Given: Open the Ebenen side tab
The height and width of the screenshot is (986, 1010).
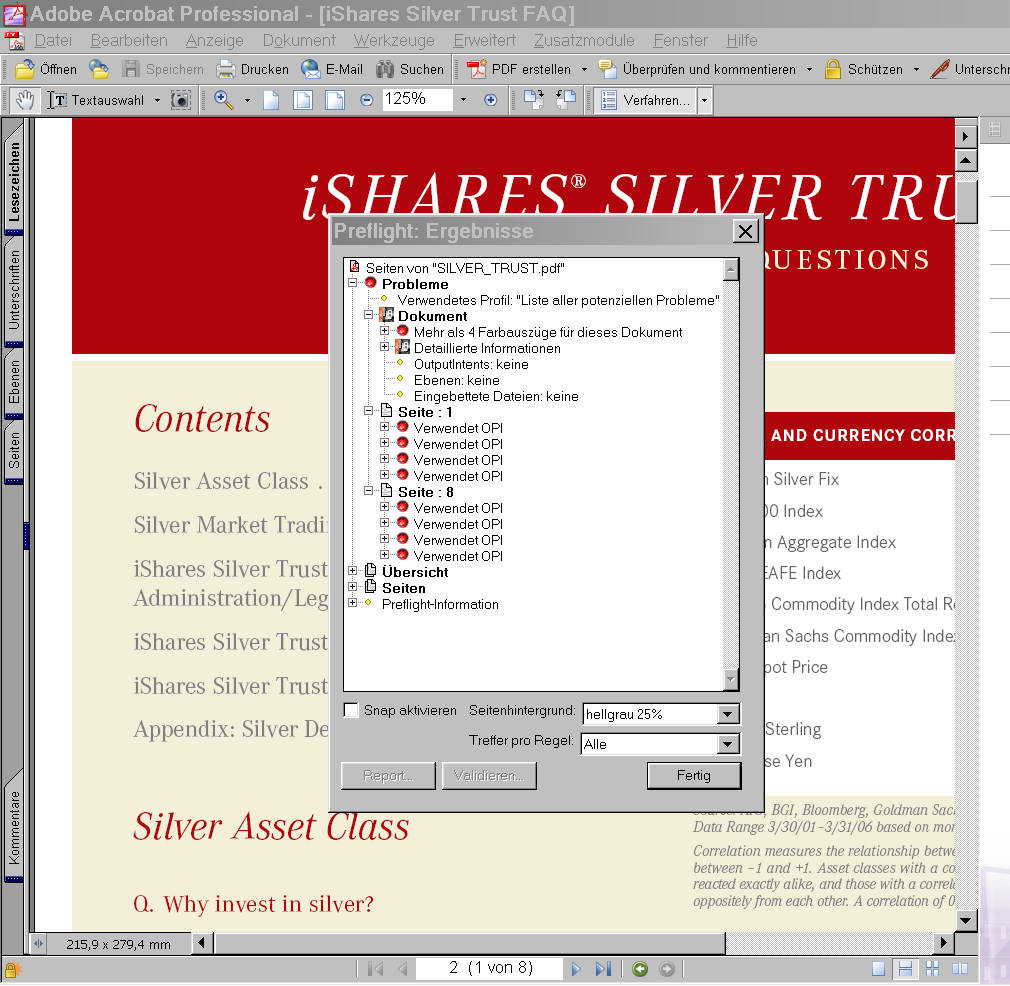Looking at the screenshot, I should 14,382.
